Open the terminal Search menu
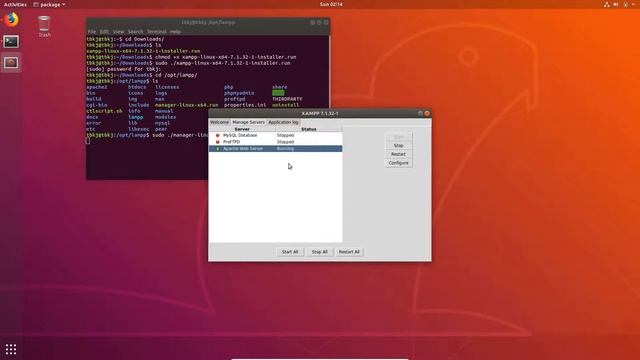 (x=135, y=31)
